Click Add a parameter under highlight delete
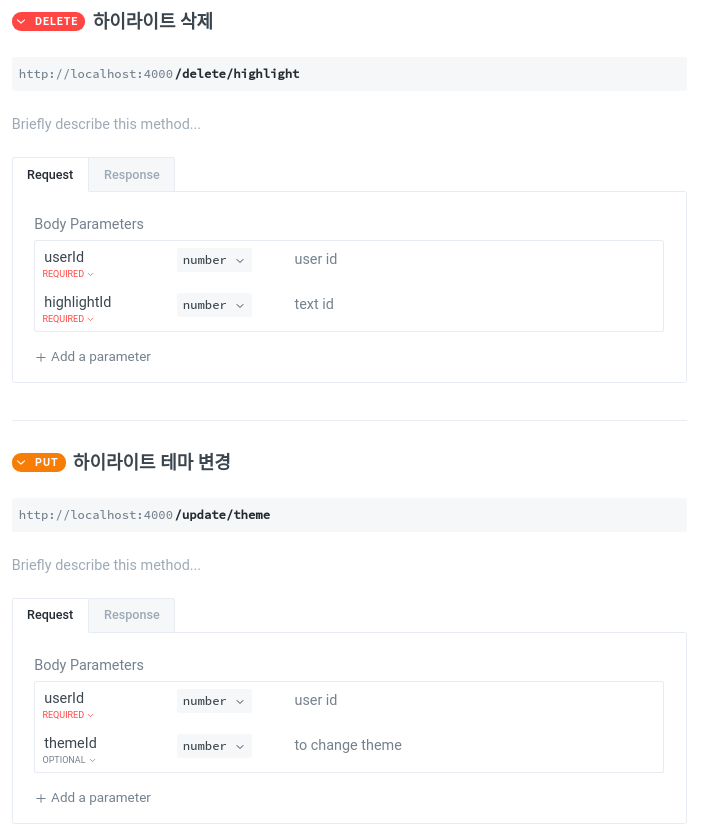Viewport: 708px width, 835px height. [x=100, y=357]
